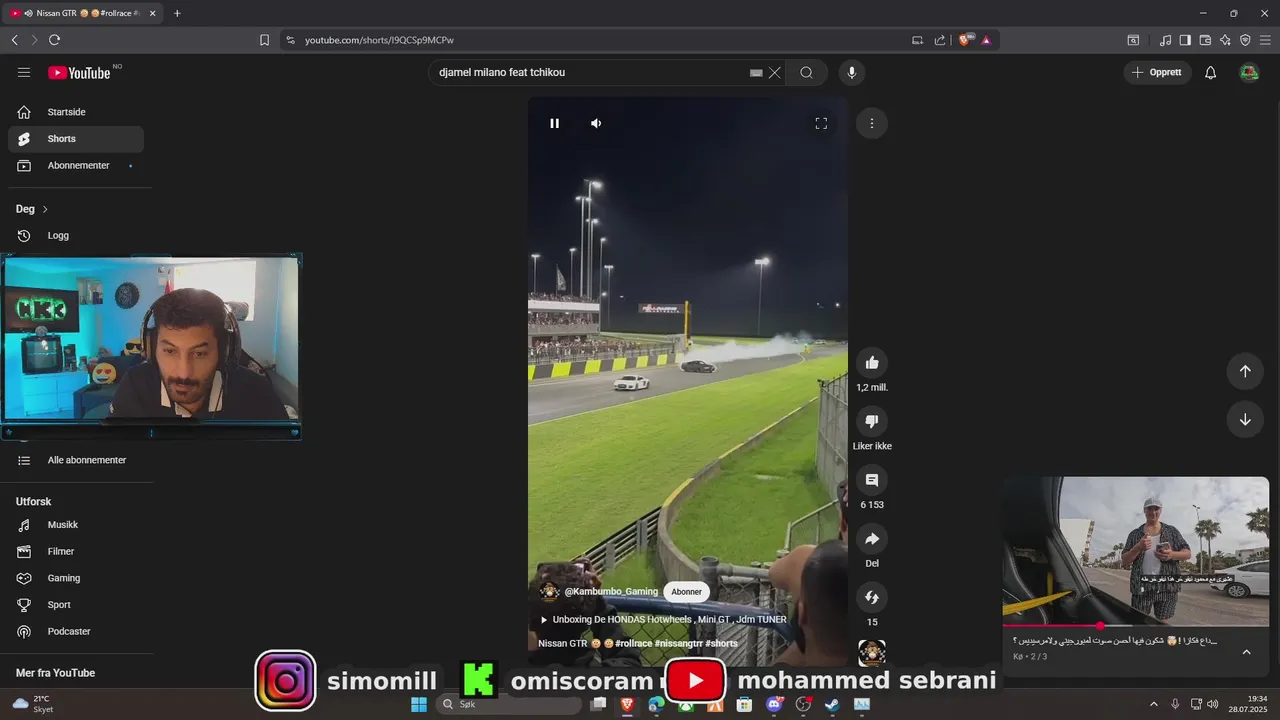Expand the miniplayer queue chevron

(1246, 652)
